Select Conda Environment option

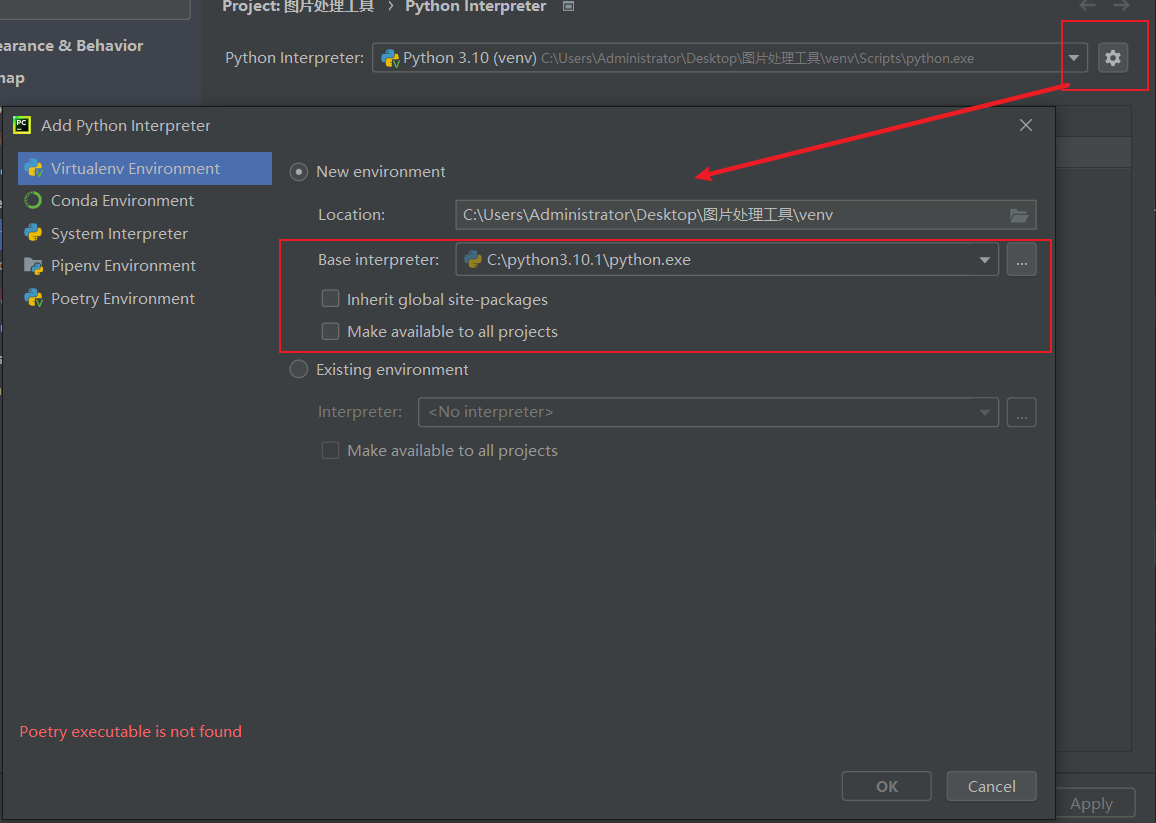(145, 201)
